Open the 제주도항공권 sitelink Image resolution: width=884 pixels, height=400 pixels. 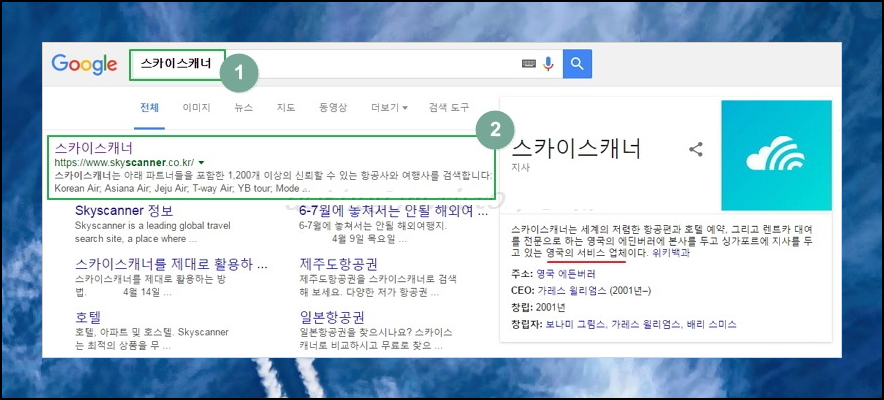338,264
